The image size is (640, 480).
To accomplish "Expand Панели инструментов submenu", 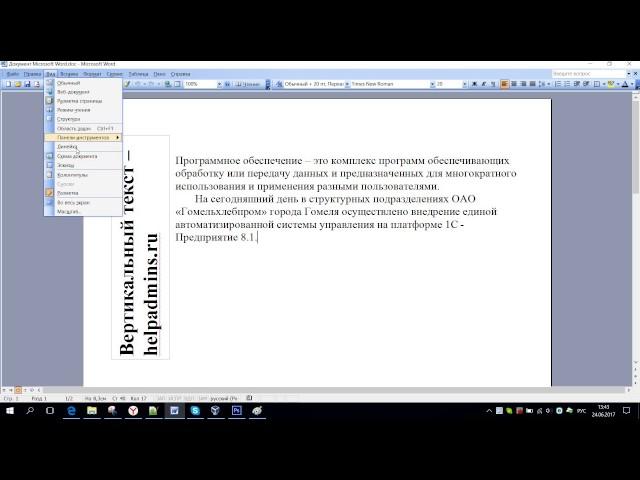I will click(x=84, y=137).
